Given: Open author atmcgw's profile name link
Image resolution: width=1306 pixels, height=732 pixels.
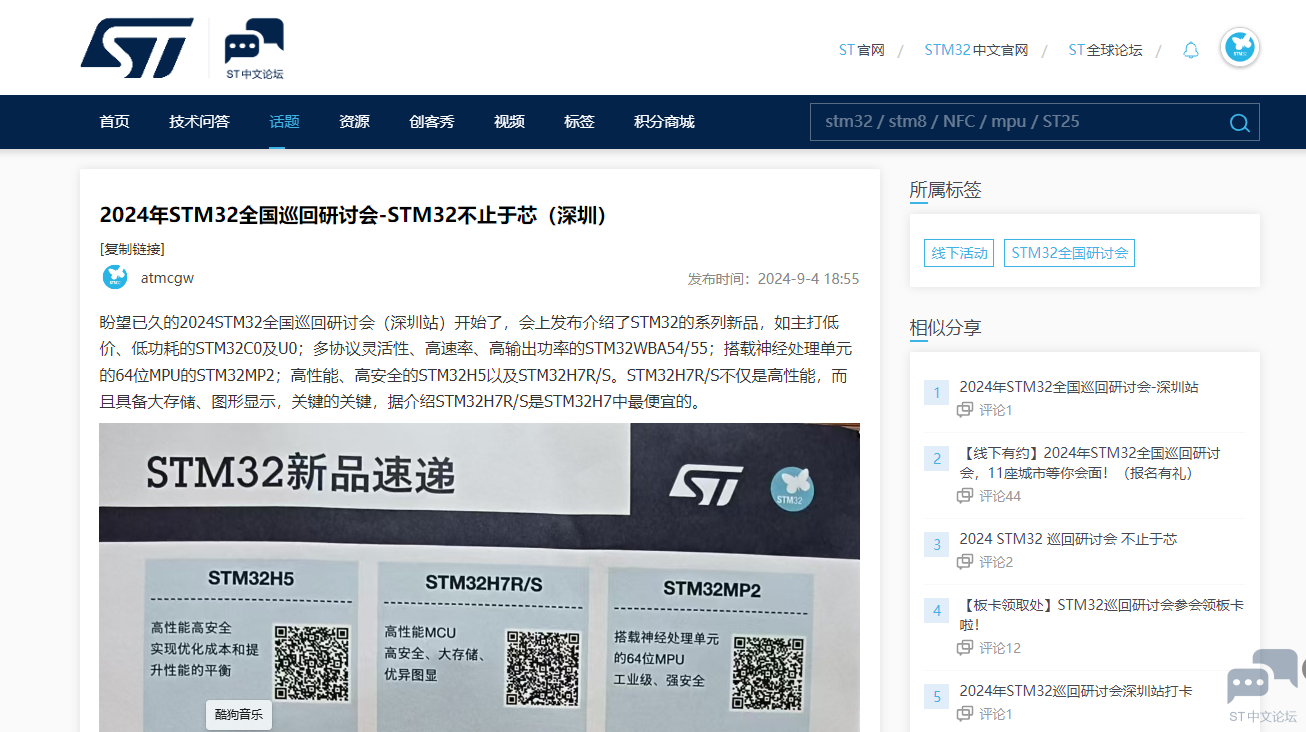Looking at the screenshot, I should tap(167, 278).
